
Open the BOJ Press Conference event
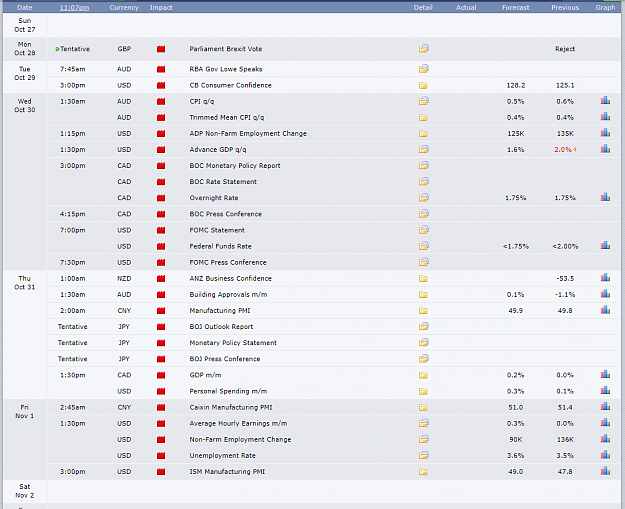coord(225,359)
